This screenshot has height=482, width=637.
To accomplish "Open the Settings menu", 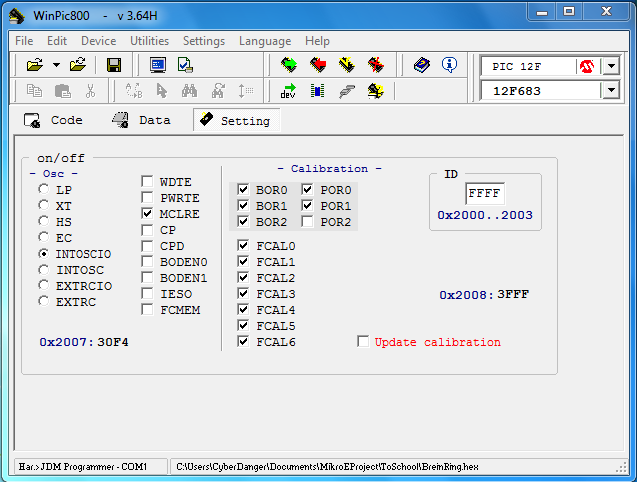I will coord(204,41).
